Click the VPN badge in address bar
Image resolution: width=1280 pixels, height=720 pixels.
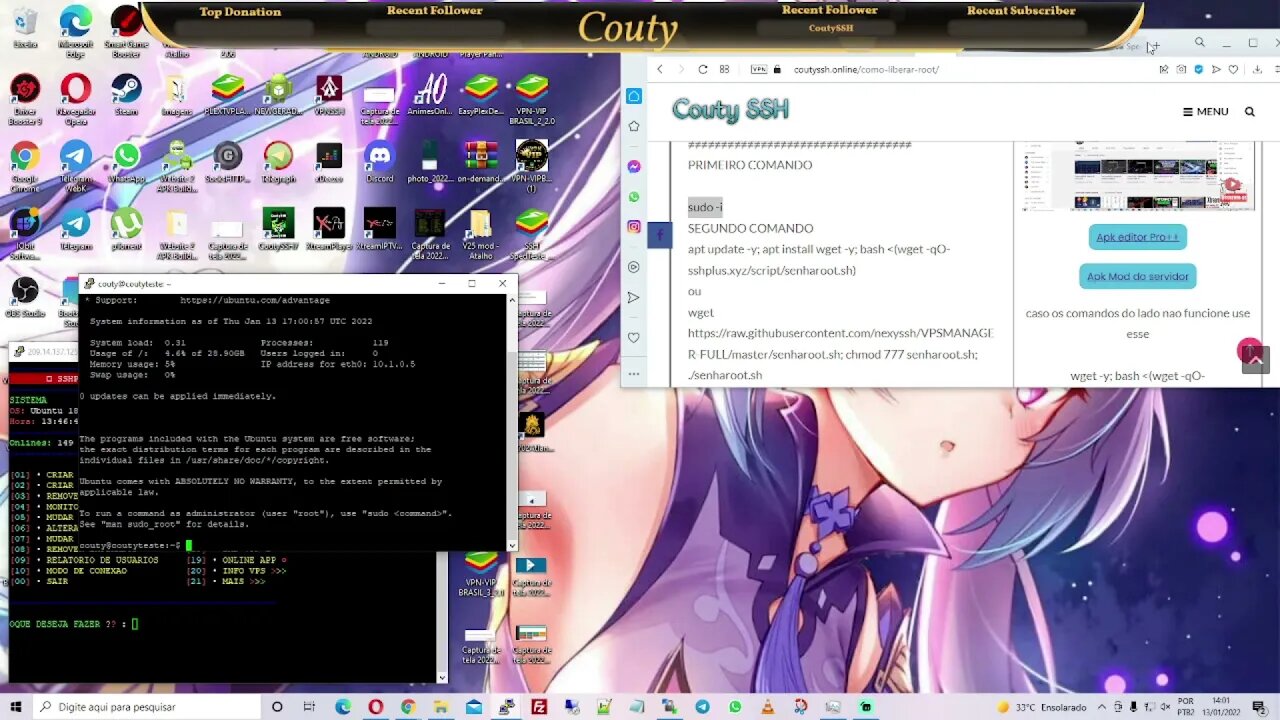758,69
